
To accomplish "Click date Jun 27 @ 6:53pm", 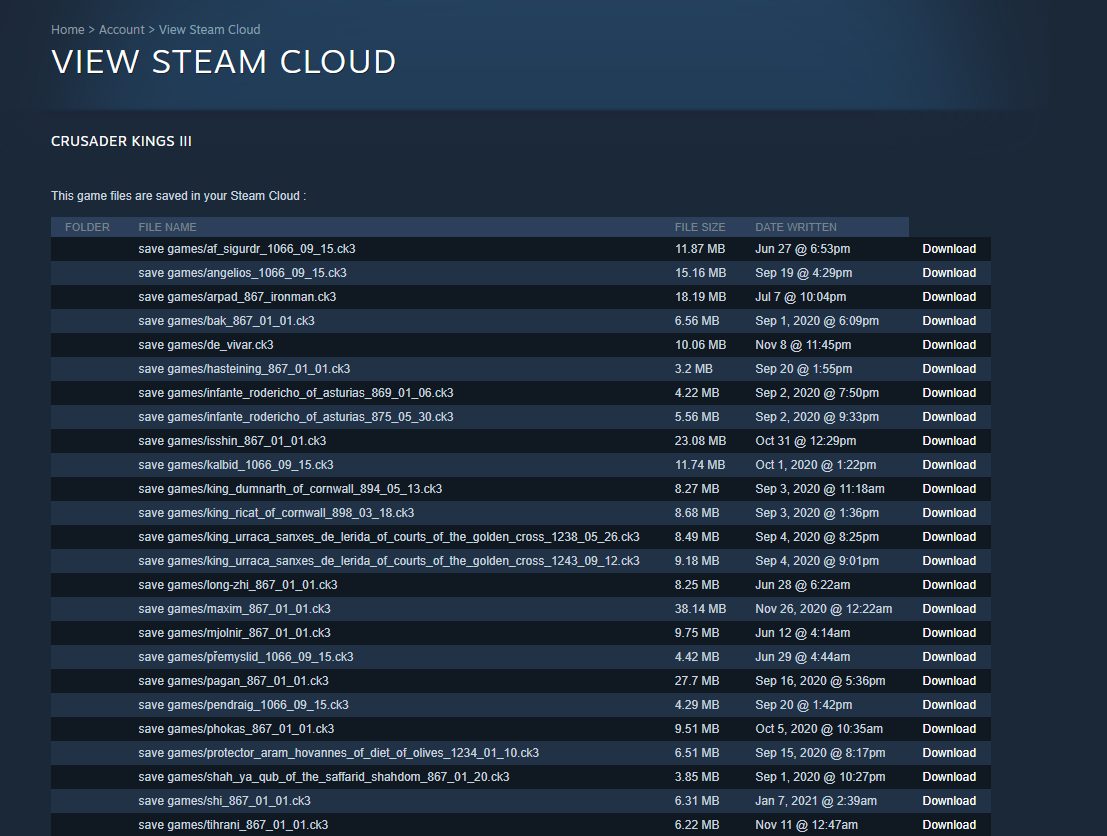I will point(803,249).
